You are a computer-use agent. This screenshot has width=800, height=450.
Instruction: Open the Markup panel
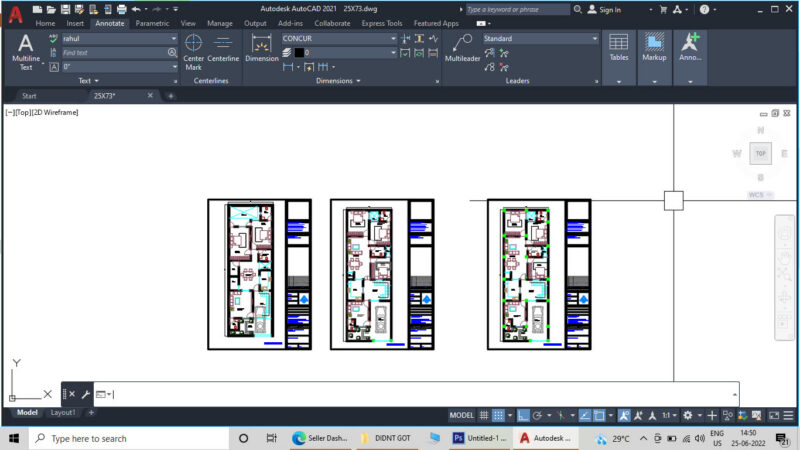[x=654, y=48]
